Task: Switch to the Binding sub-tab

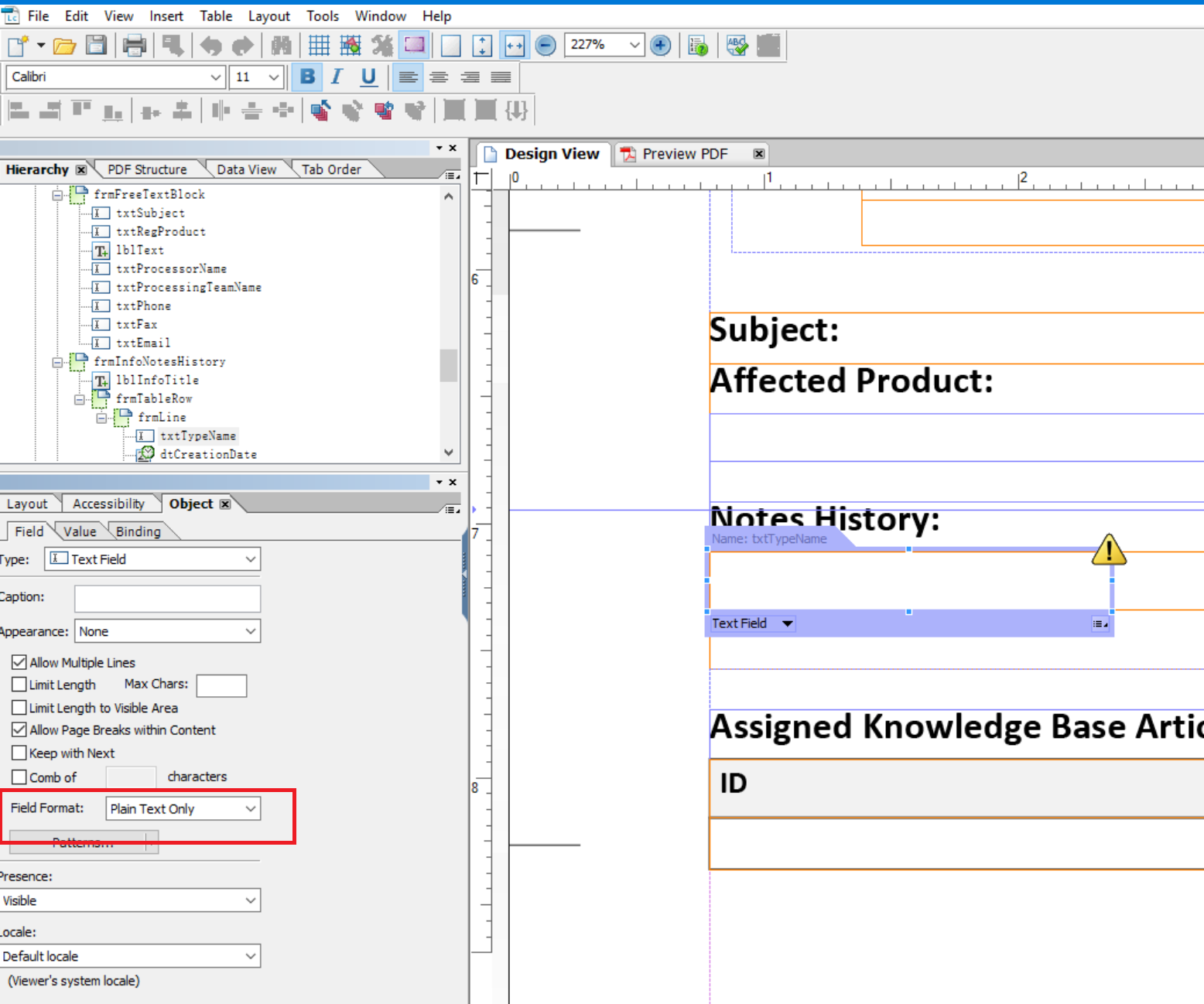Action: 138,531
